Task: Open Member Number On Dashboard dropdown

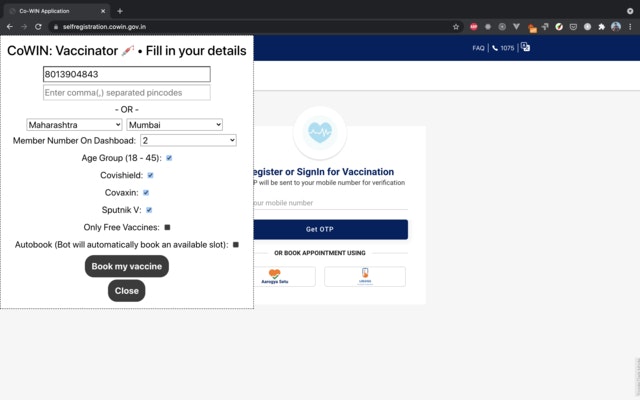Action: point(188,140)
